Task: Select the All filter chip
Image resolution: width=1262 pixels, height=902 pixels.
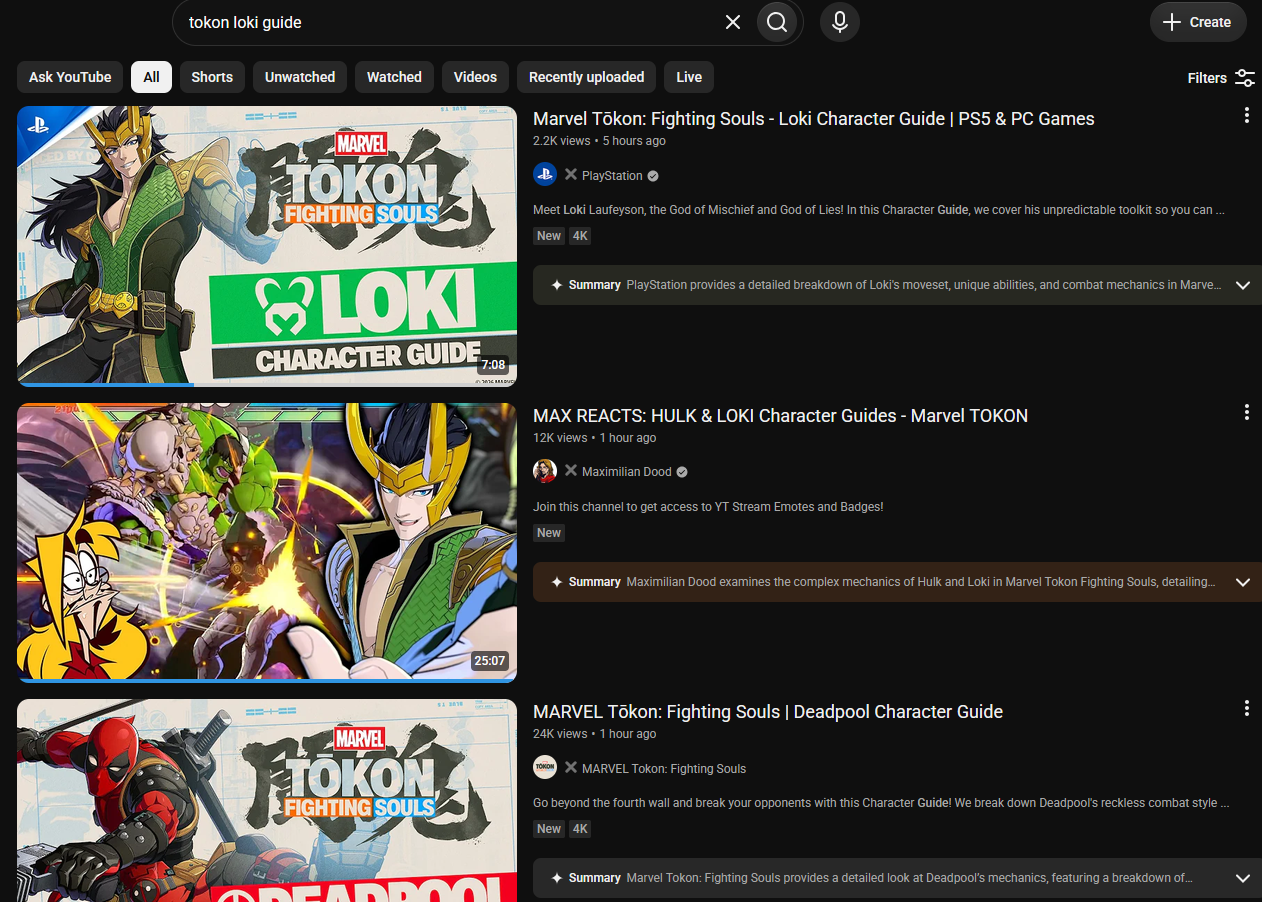Action: (x=151, y=77)
